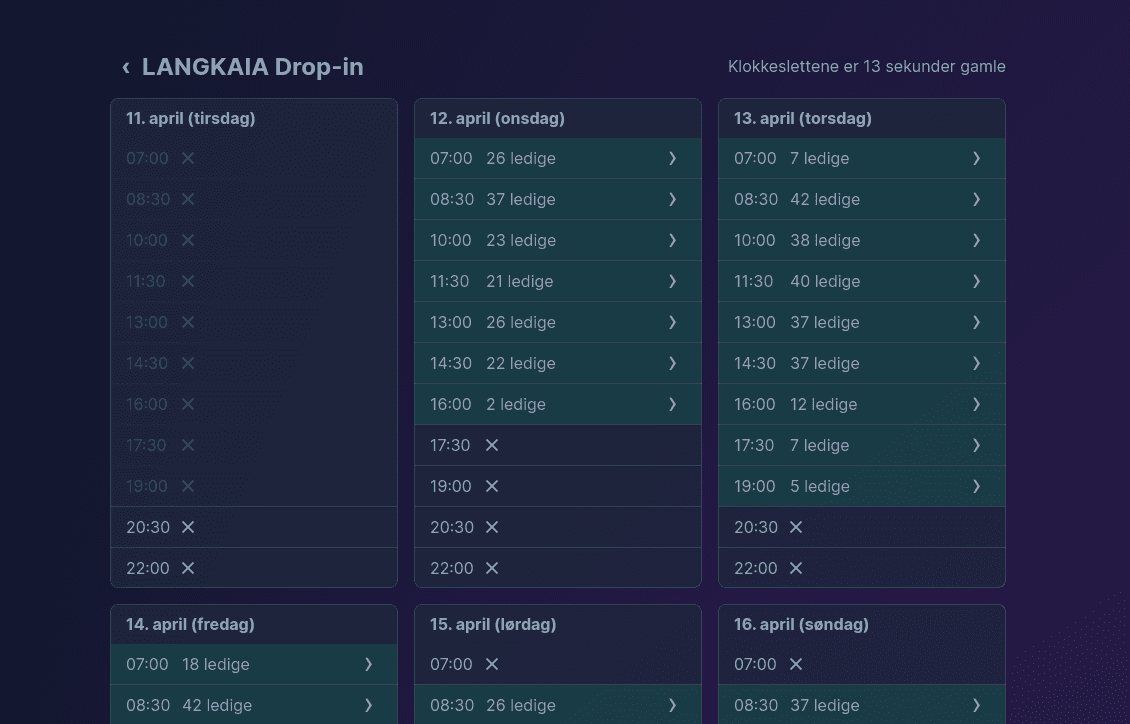Click the X icon on 13. april 22:00
This screenshot has width=1130, height=724.
click(x=796, y=569)
